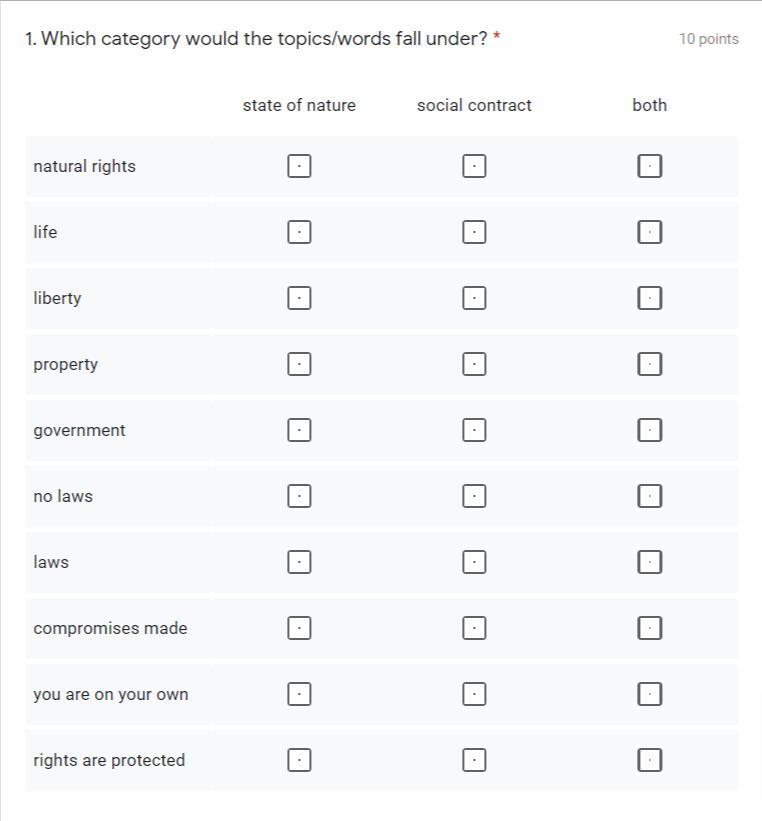Check 'state of nature' for laws row
The height and width of the screenshot is (821, 762).
[x=299, y=562]
